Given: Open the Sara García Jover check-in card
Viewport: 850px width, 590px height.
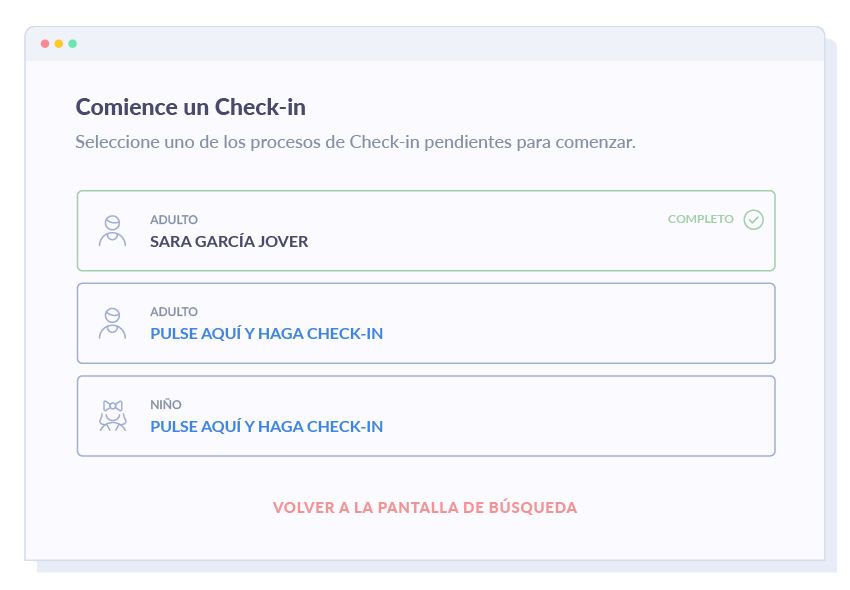Looking at the screenshot, I should click(426, 230).
